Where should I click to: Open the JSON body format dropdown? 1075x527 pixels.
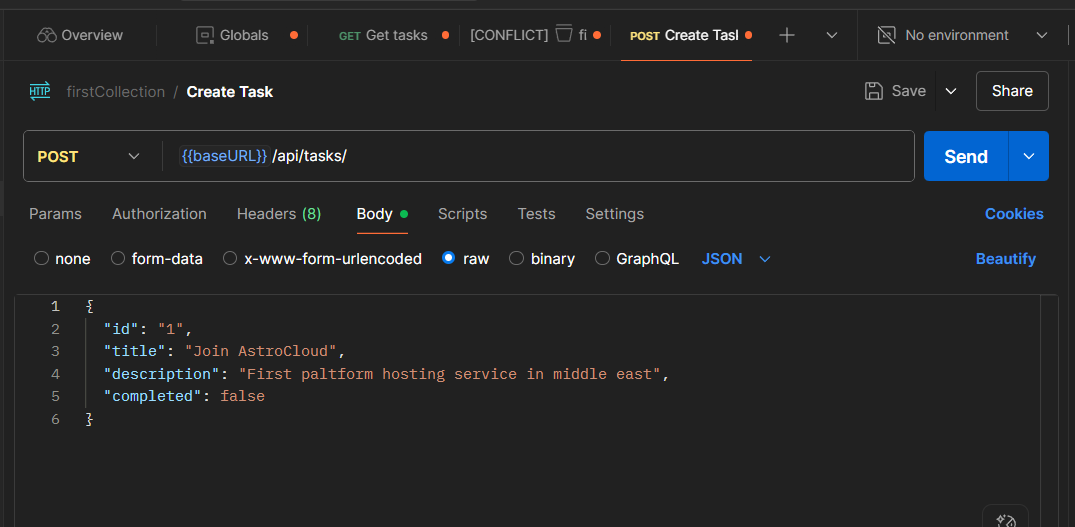tap(736, 258)
